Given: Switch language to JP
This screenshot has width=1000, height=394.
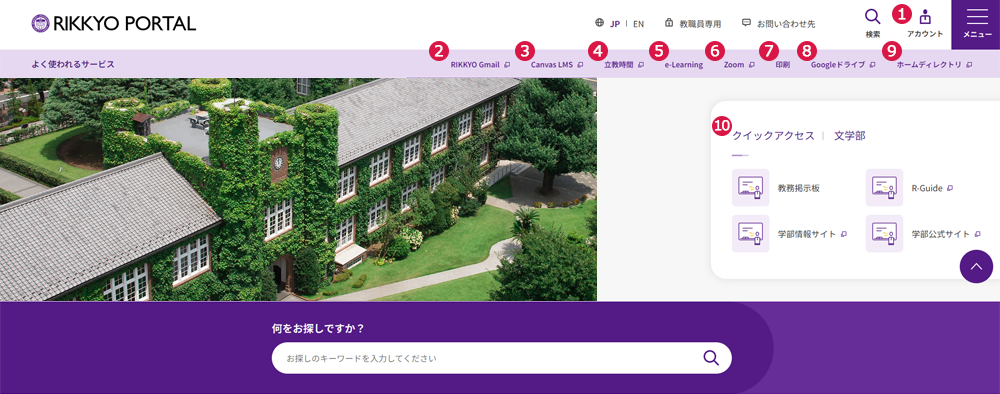Looking at the screenshot, I should pyautogui.click(x=615, y=24).
